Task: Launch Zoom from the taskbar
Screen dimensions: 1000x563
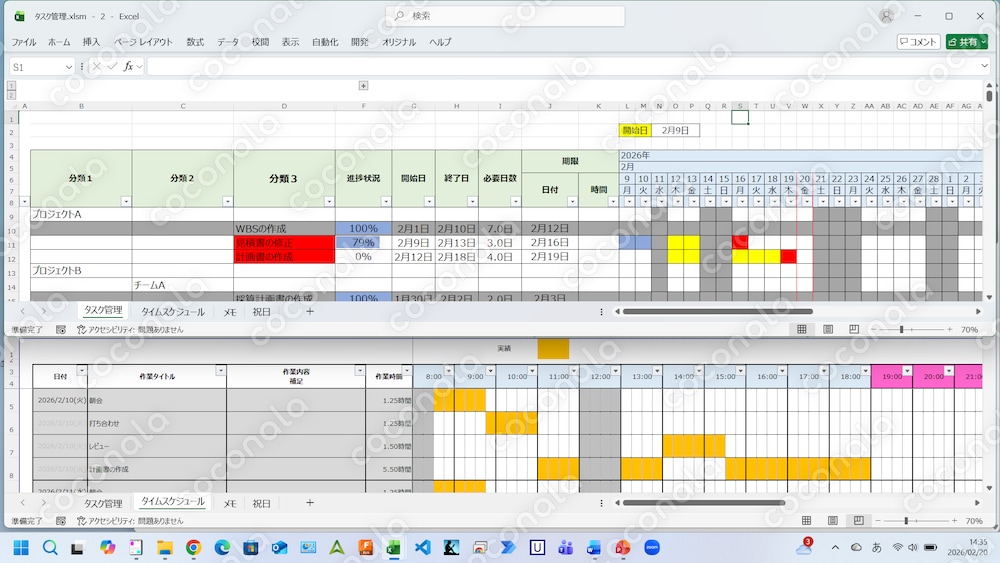Action: (x=652, y=547)
